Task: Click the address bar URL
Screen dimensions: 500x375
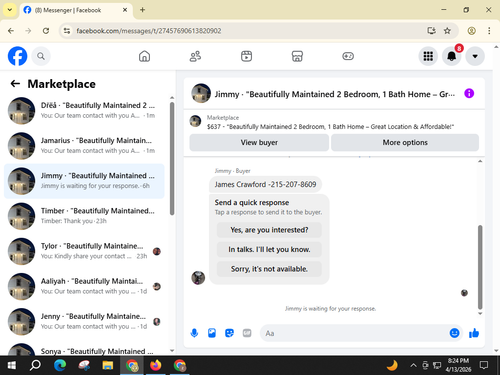Action: (x=149, y=31)
